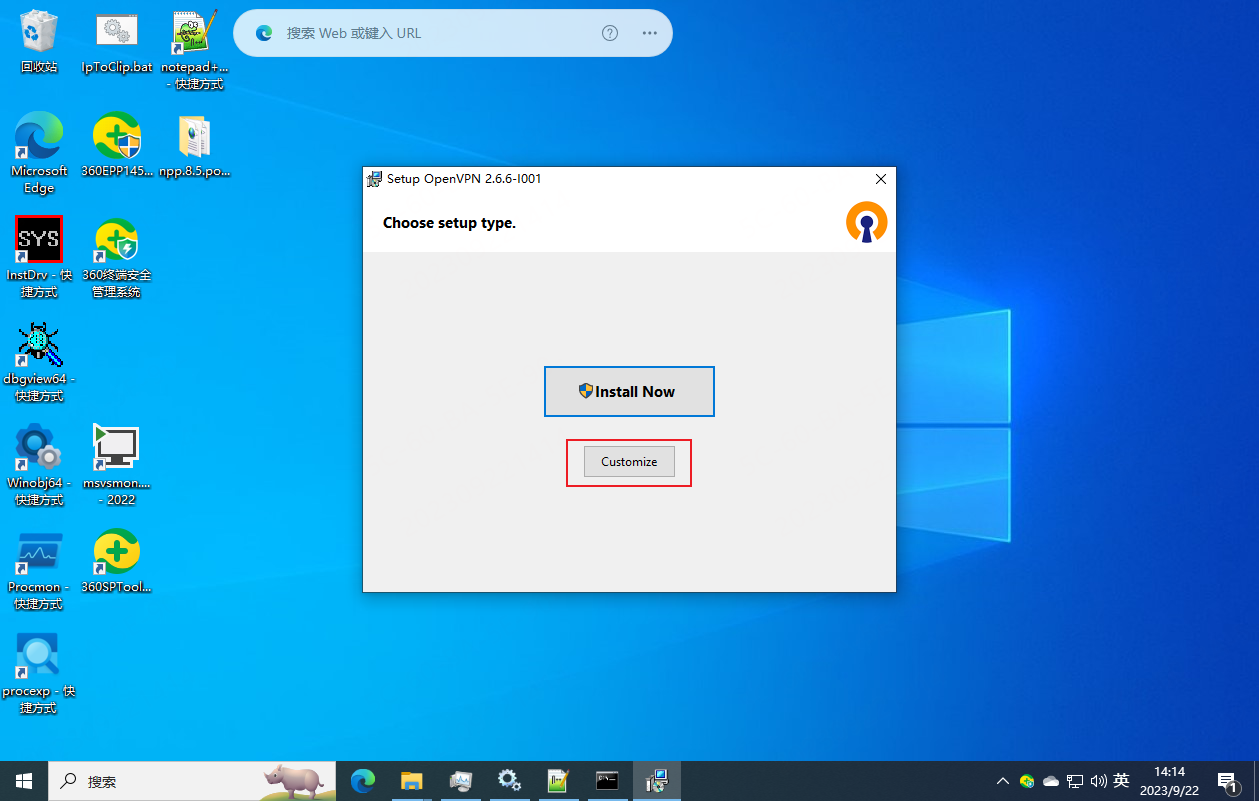Select the 360终端安全管理系统 desktop icon
This screenshot has height=801, width=1259.
117,257
